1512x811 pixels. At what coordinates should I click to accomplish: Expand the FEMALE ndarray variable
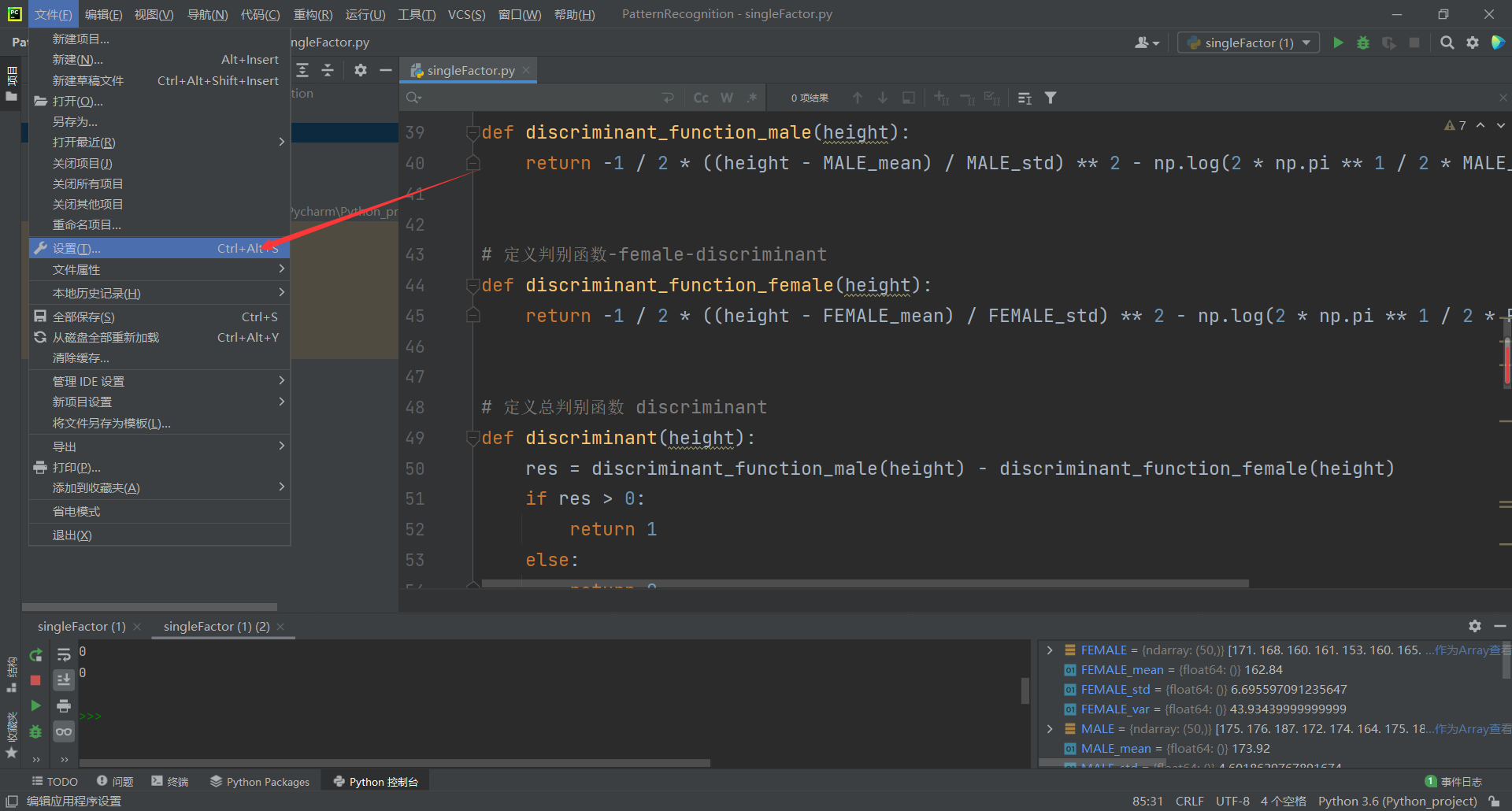[x=1050, y=650]
